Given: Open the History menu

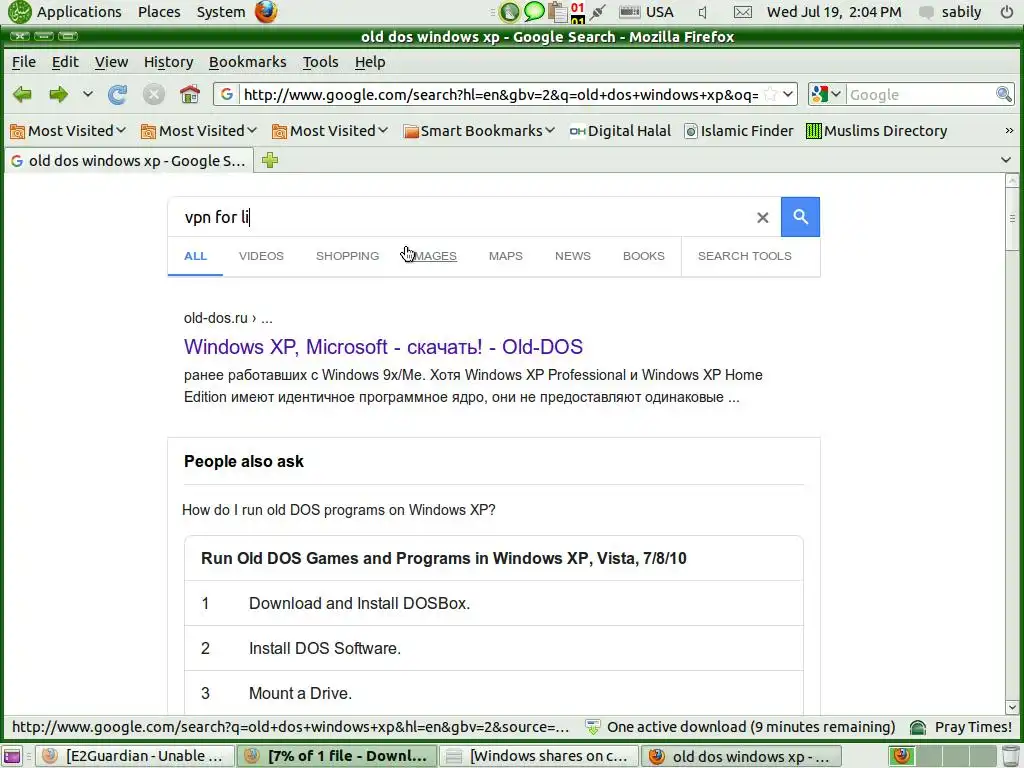Looking at the screenshot, I should (x=168, y=62).
